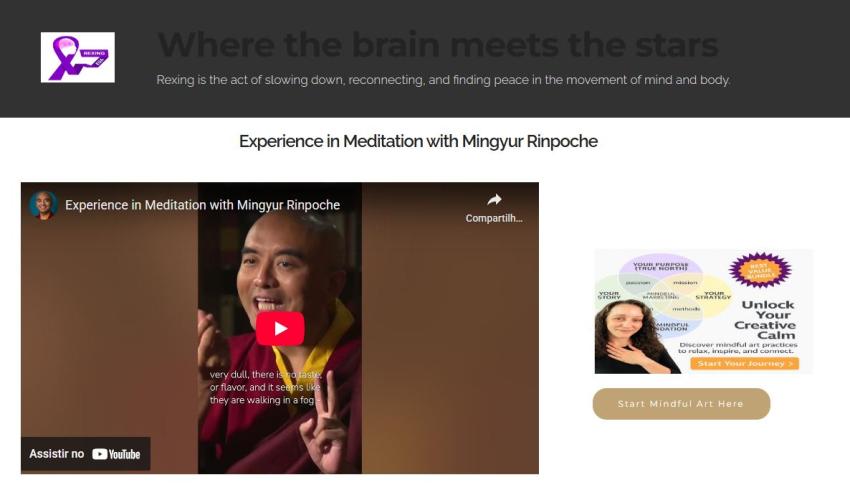Click the YouTube logo in video corner
The height and width of the screenshot is (490, 850).
pos(116,454)
